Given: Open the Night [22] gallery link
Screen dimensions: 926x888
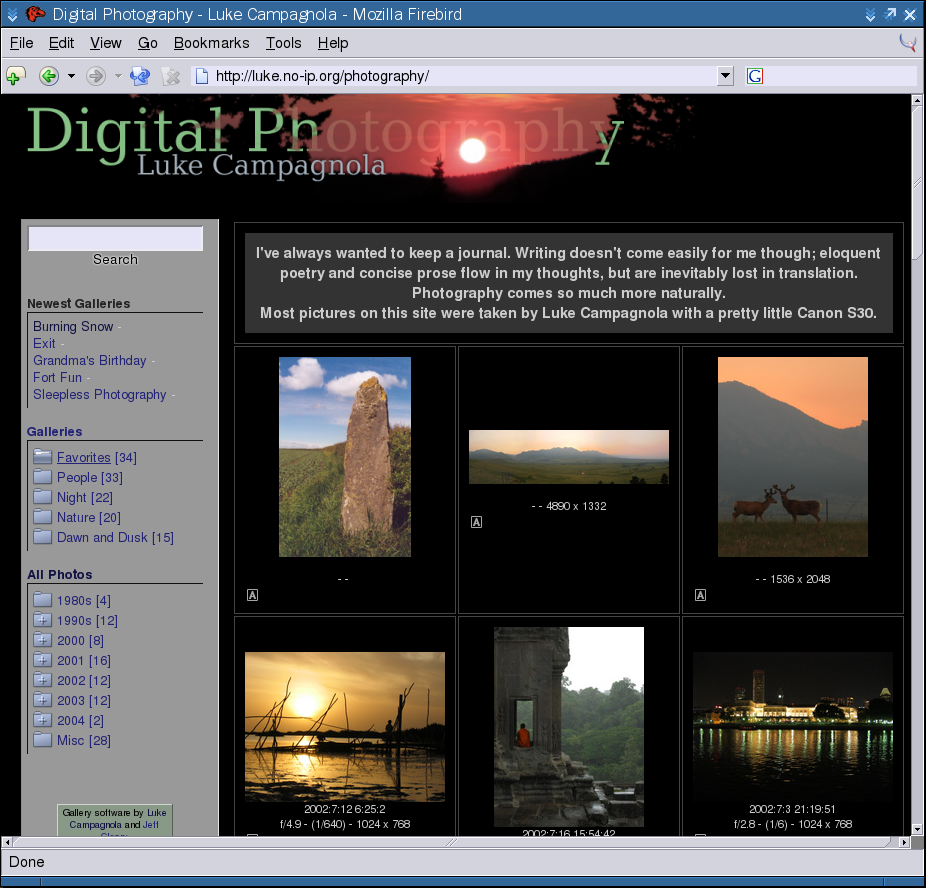Looking at the screenshot, I should pyautogui.click(x=84, y=498).
